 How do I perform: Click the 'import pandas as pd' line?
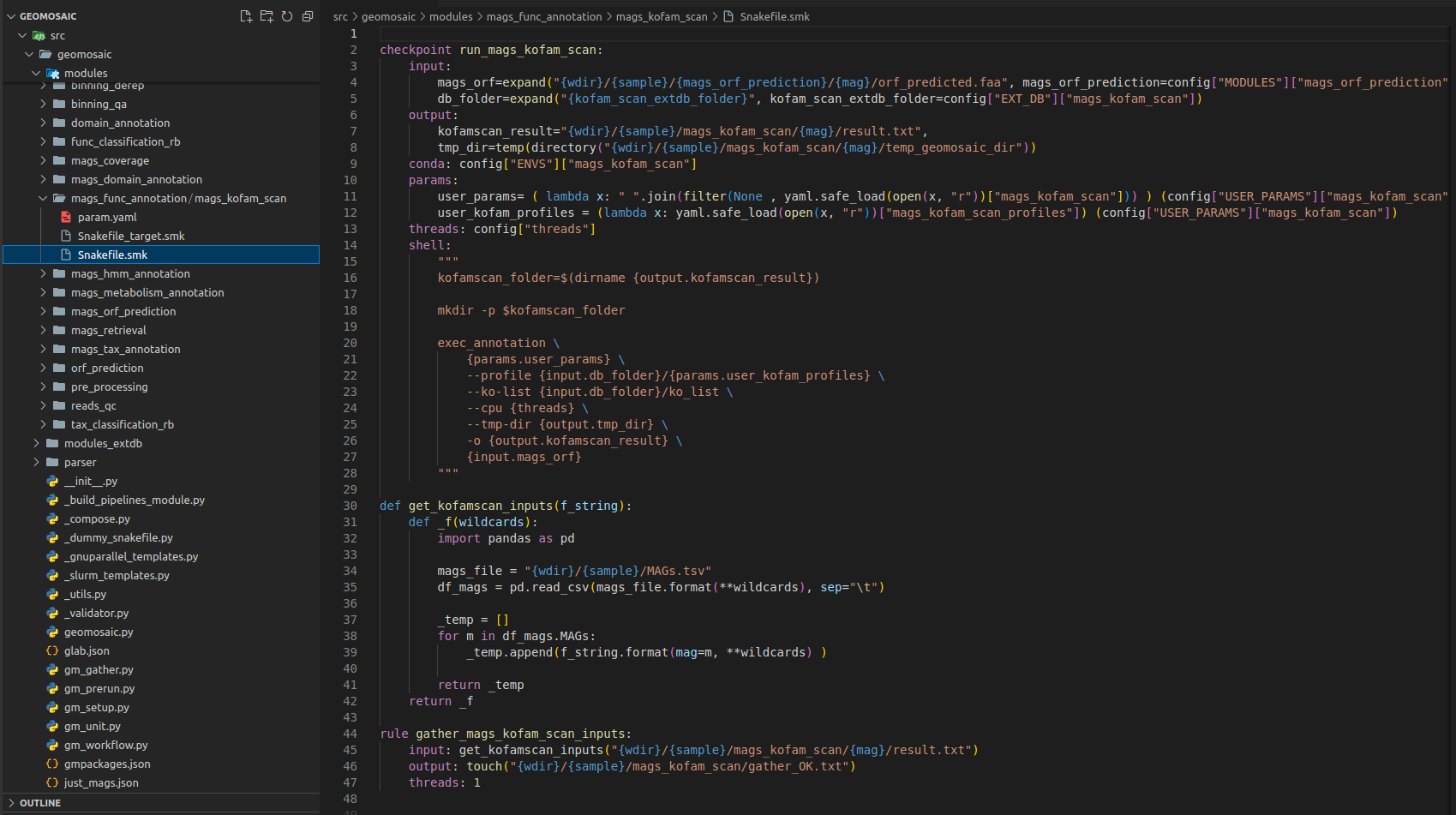(506, 538)
